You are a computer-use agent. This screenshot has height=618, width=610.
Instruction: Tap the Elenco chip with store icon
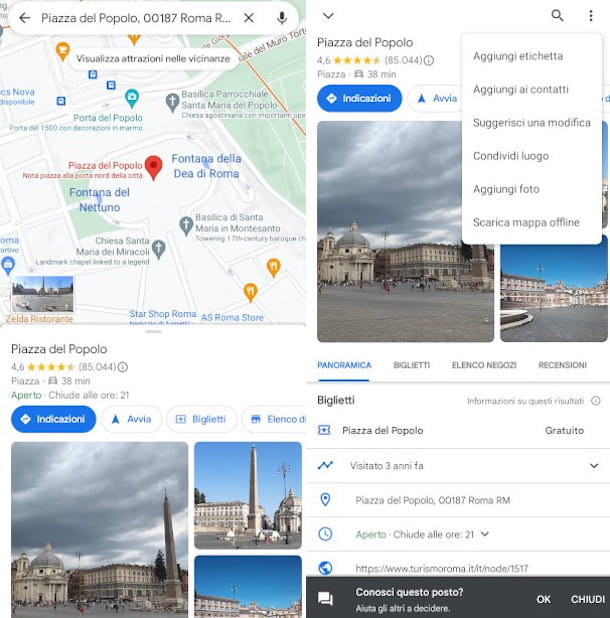pos(276,419)
